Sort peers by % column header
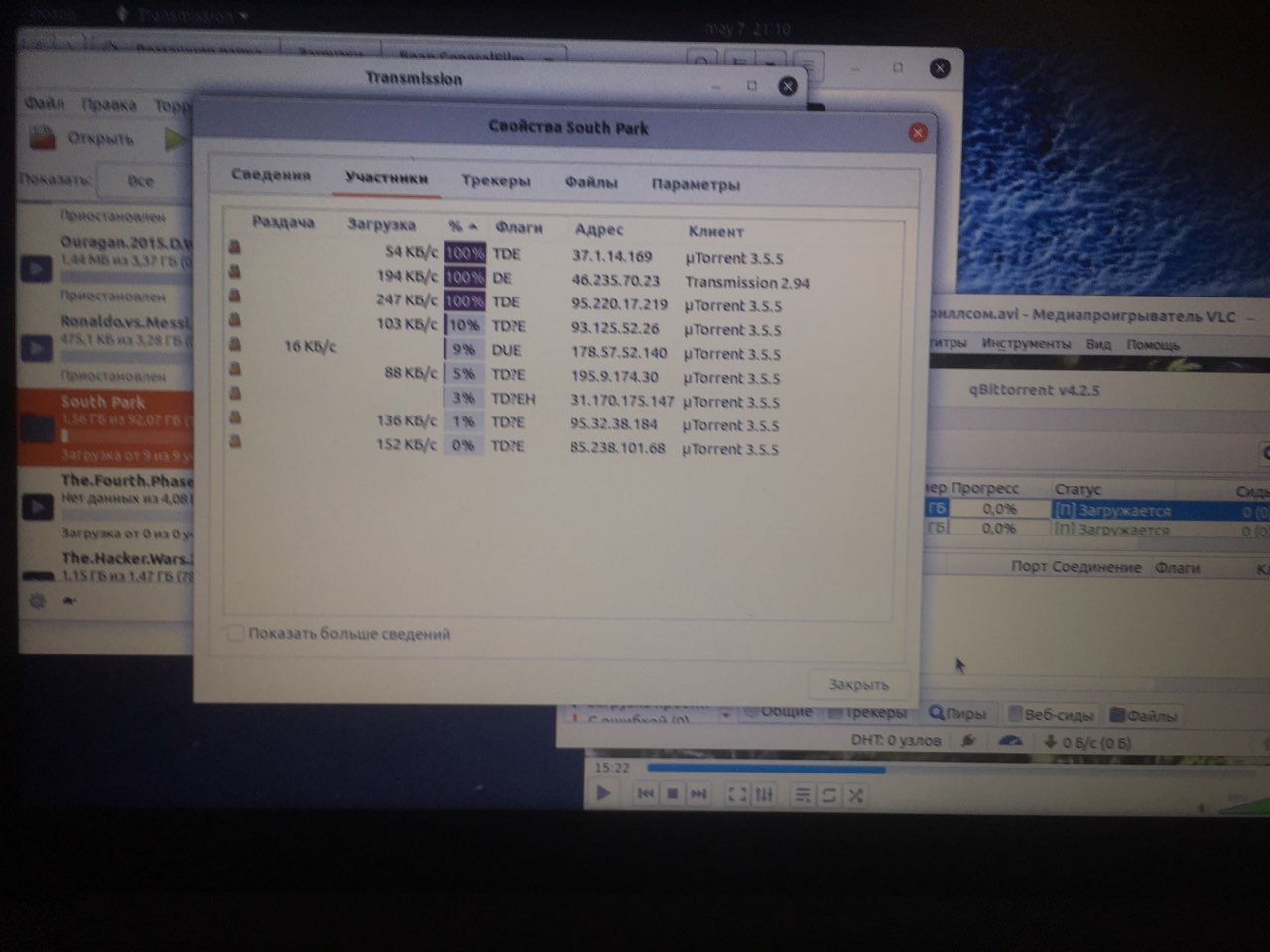Viewport: 1270px width, 952px height. tap(462, 226)
